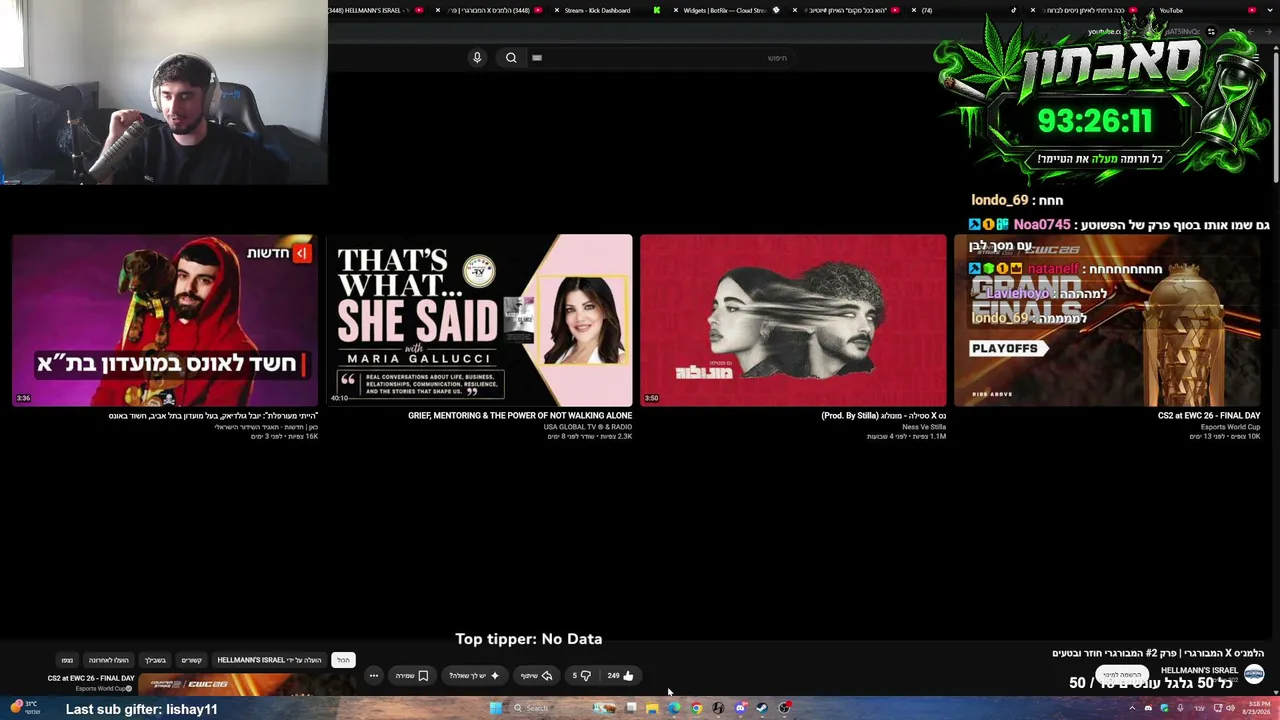The height and width of the screenshot is (720, 1280).
Task: Open Microsoft Edge from the taskbar
Action: [x=674, y=708]
